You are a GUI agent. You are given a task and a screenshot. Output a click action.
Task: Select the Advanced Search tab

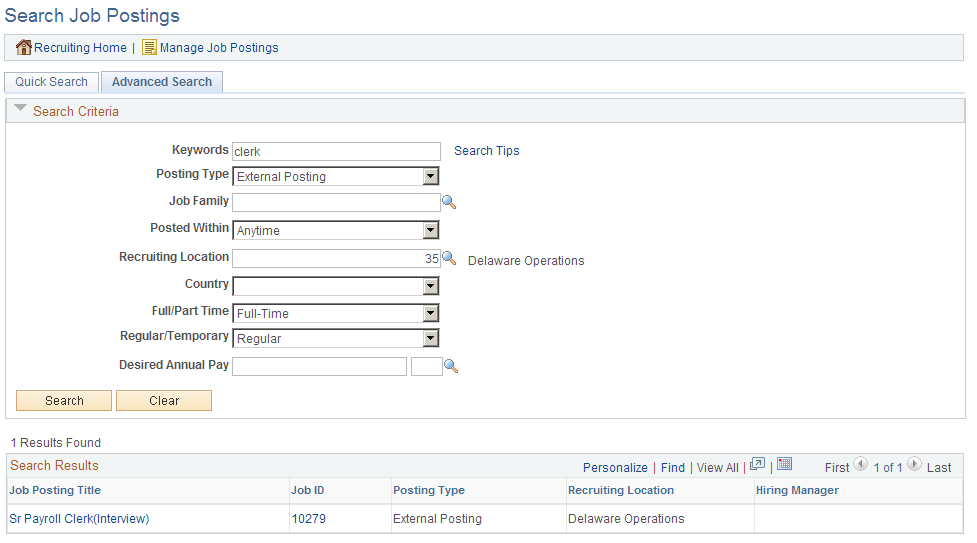162,82
